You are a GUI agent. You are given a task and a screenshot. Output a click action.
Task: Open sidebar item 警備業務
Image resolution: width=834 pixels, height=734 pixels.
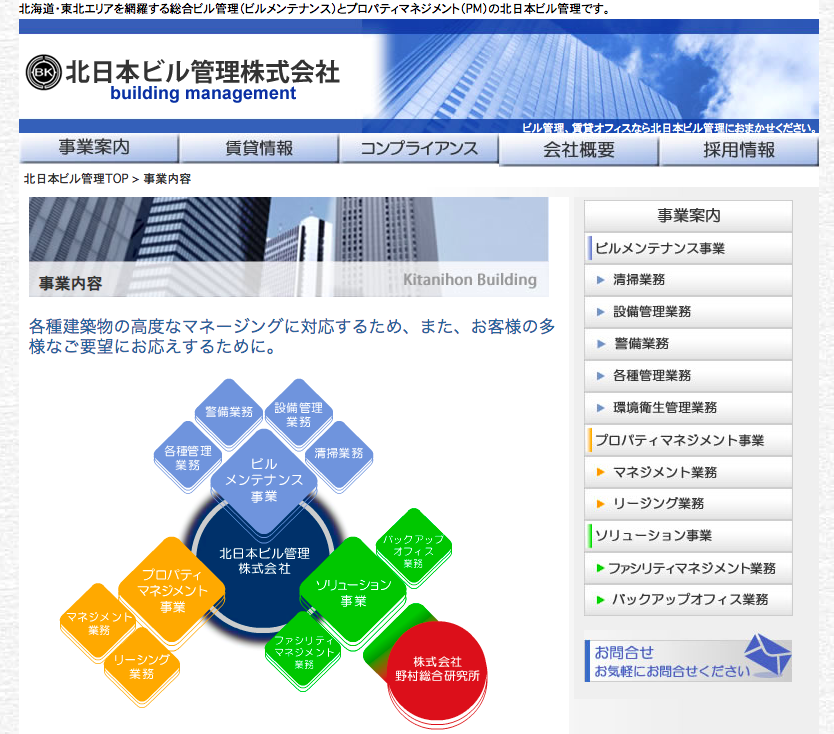pyautogui.click(x=688, y=344)
